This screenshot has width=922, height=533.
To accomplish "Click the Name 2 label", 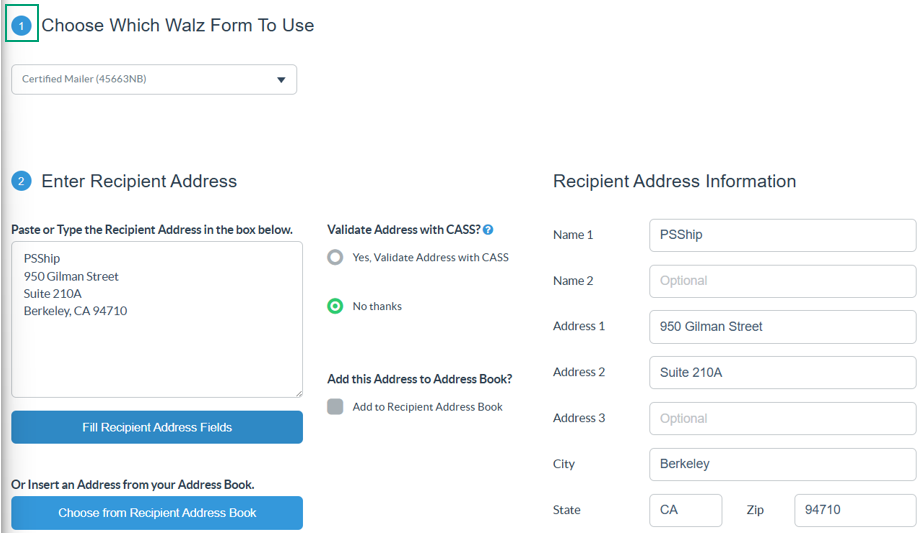I will [x=573, y=281].
